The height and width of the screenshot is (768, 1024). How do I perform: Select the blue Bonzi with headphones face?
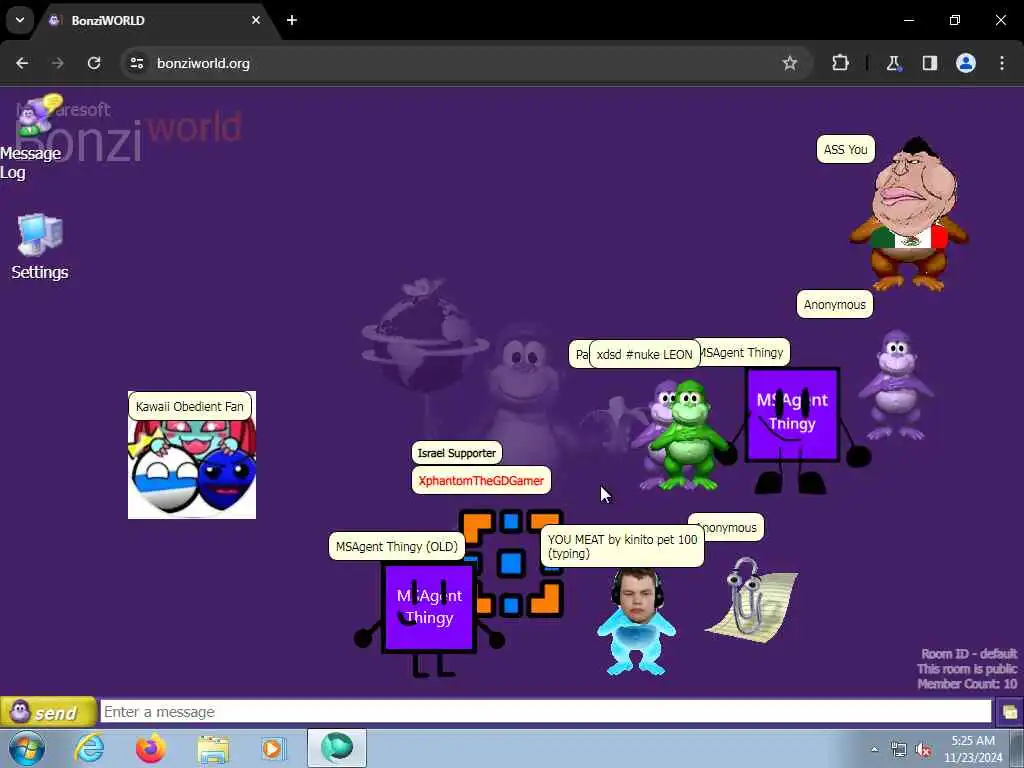click(x=635, y=622)
